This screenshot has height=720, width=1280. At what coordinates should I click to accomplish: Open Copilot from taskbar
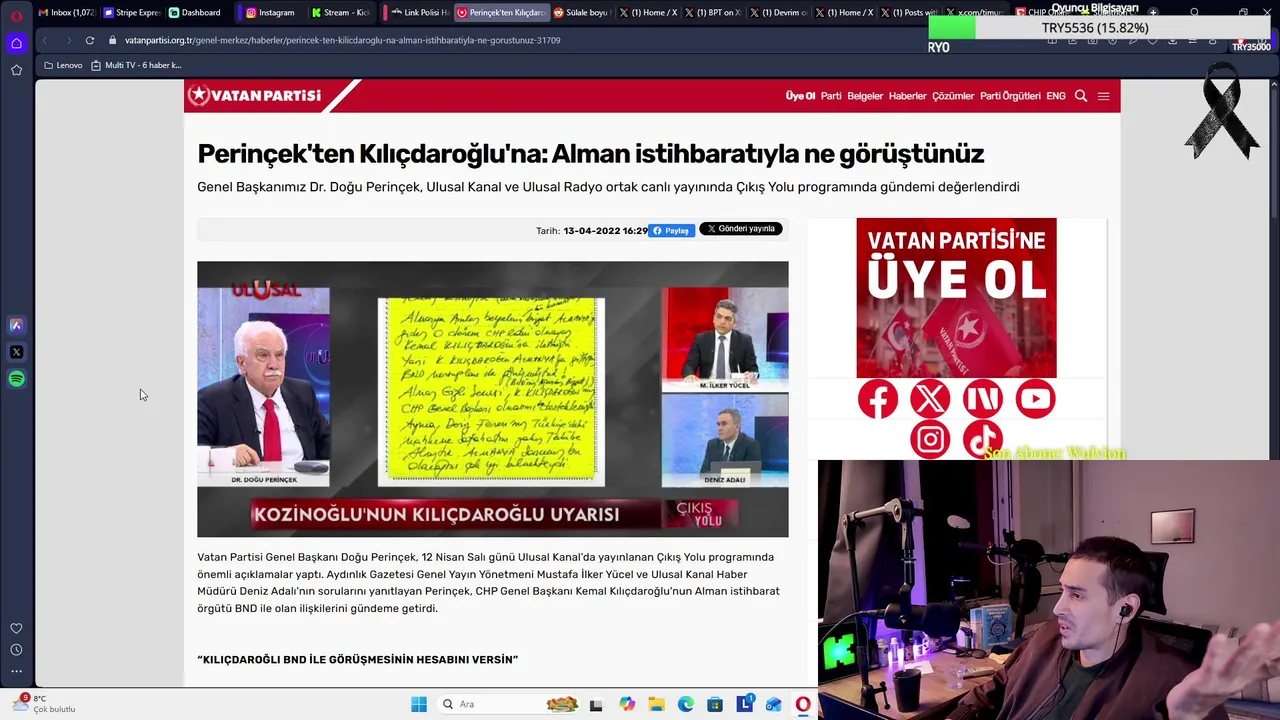click(x=627, y=704)
